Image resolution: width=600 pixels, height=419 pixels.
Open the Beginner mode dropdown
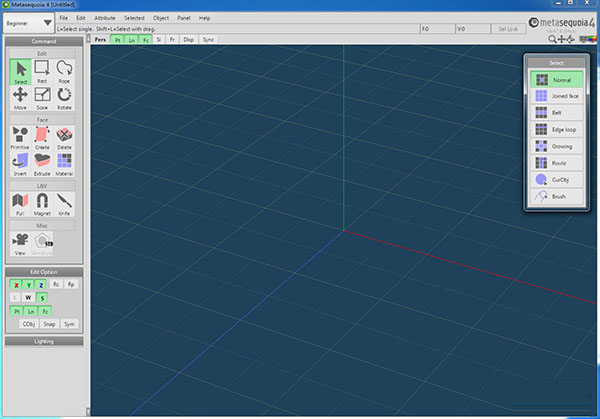click(x=28, y=21)
